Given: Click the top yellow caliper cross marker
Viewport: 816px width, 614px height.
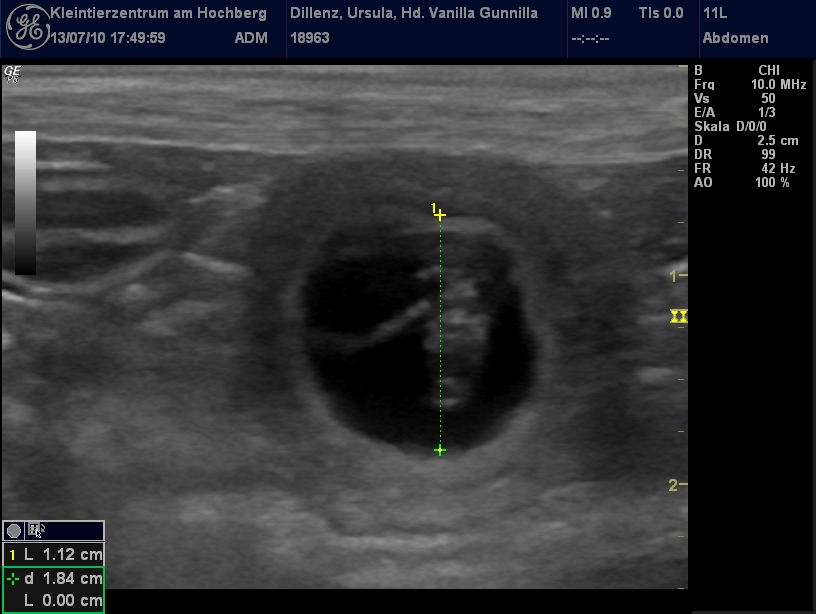Looking at the screenshot, I should (440, 215).
